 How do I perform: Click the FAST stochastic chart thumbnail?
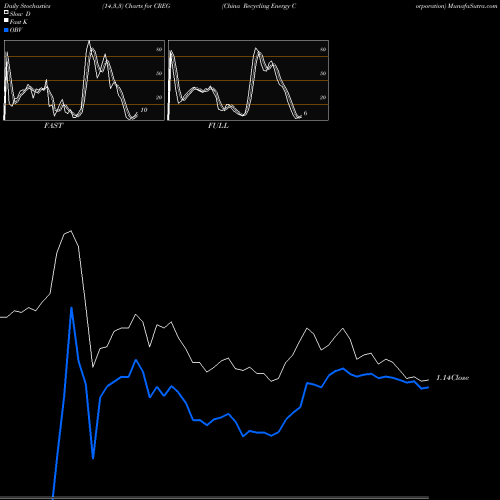[84, 80]
